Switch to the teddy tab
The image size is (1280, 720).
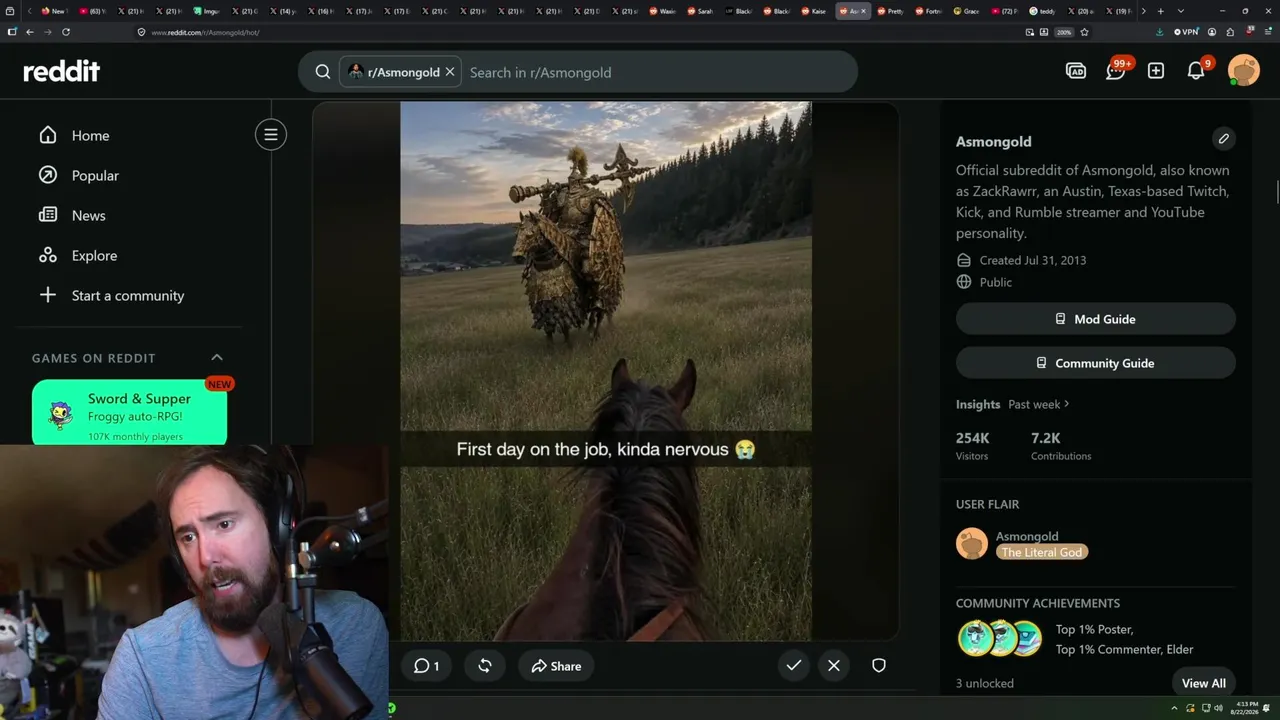coord(1043,11)
